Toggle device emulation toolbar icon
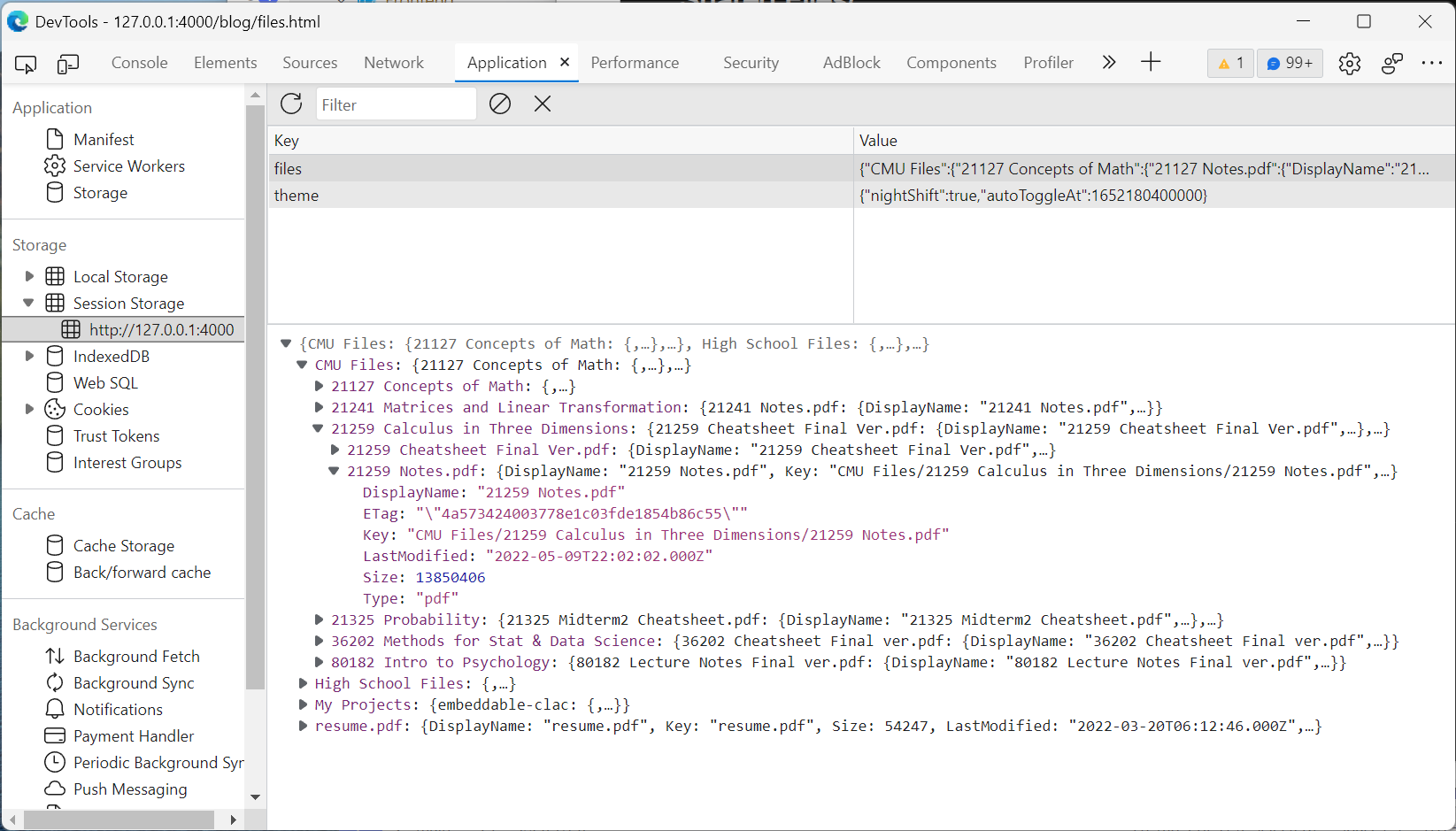This screenshot has height=831, width=1456. point(68,64)
